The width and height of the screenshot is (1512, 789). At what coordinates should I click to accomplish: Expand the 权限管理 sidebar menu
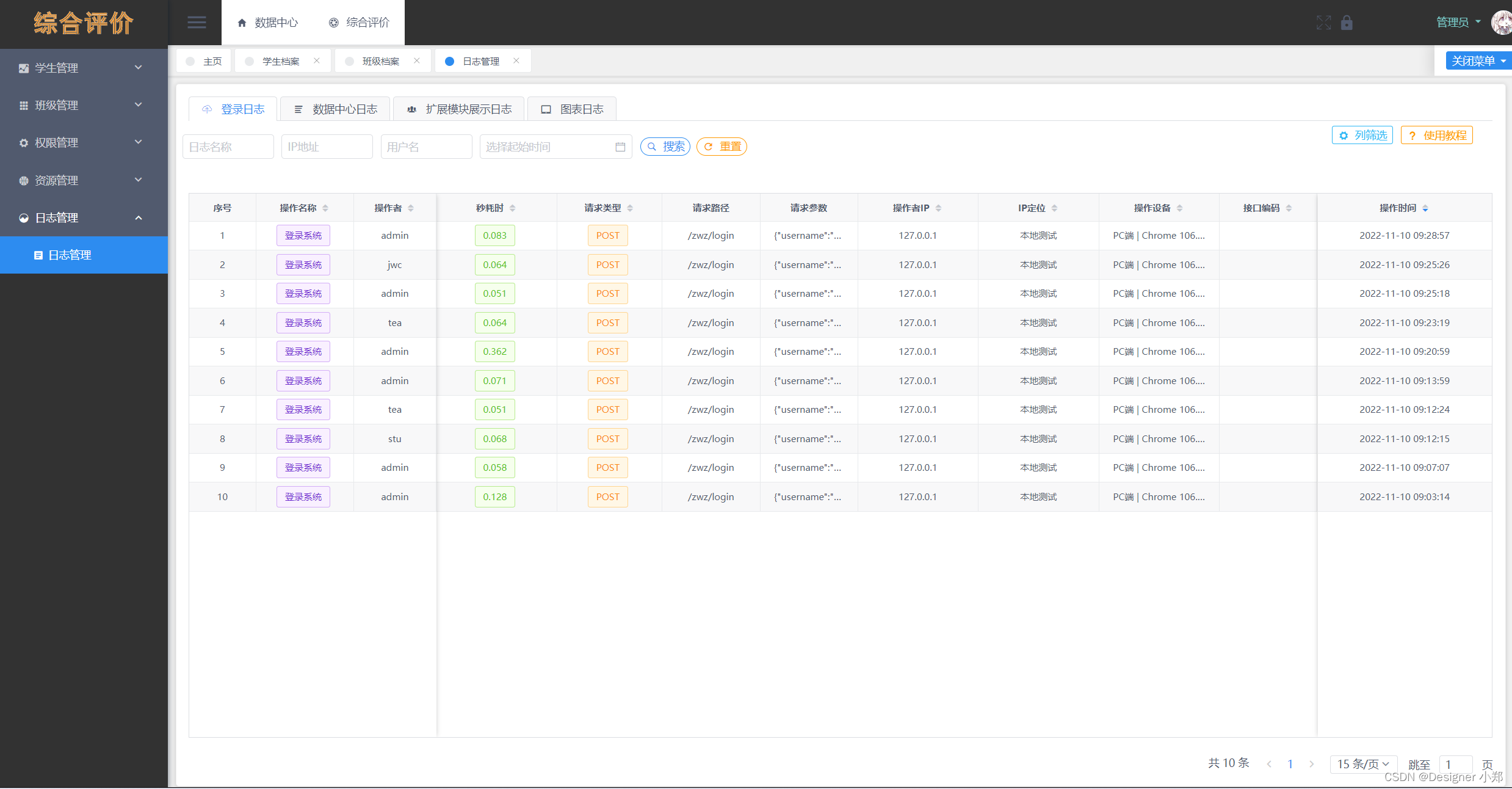(x=84, y=142)
